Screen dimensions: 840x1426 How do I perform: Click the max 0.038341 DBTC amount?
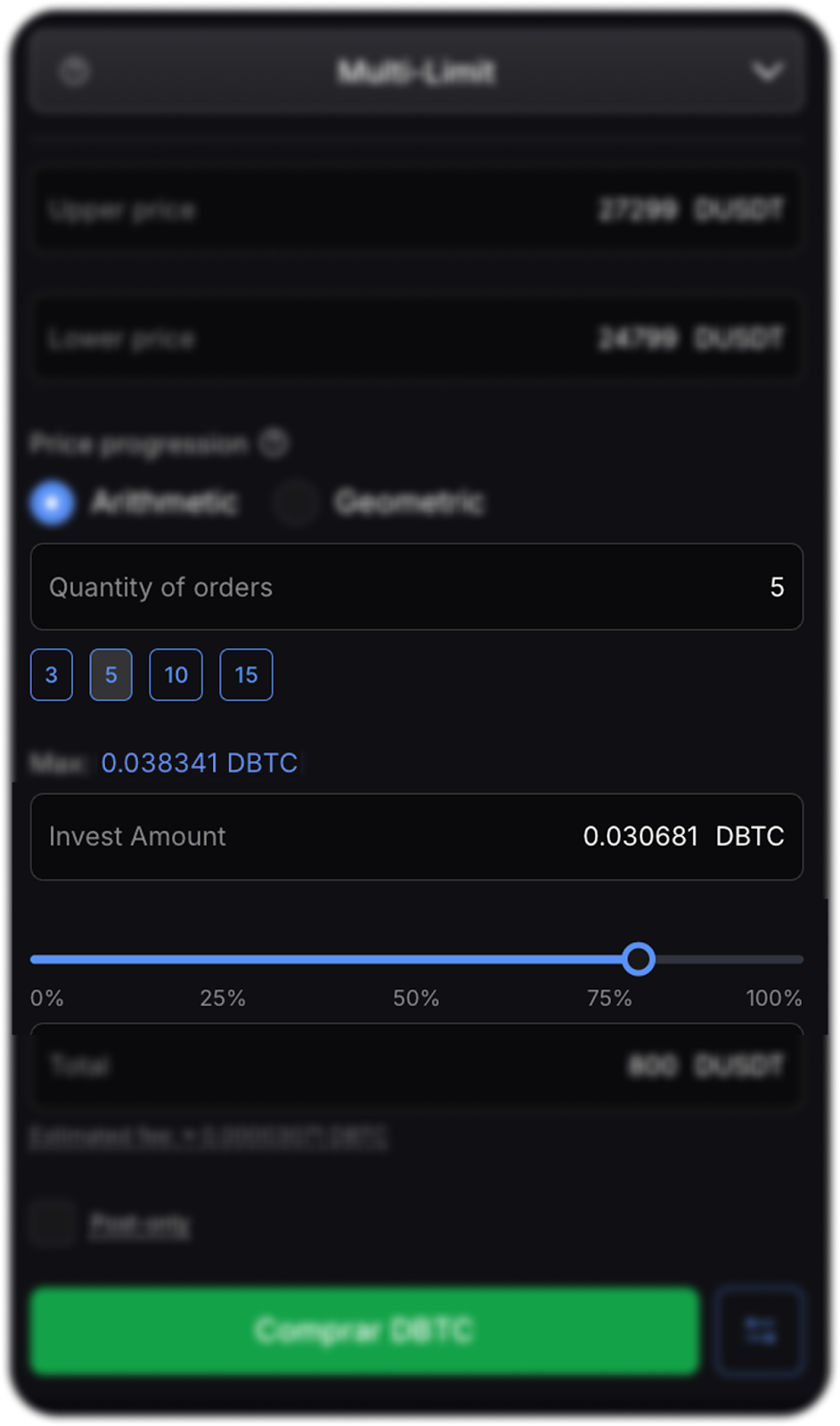pyautogui.click(x=200, y=763)
